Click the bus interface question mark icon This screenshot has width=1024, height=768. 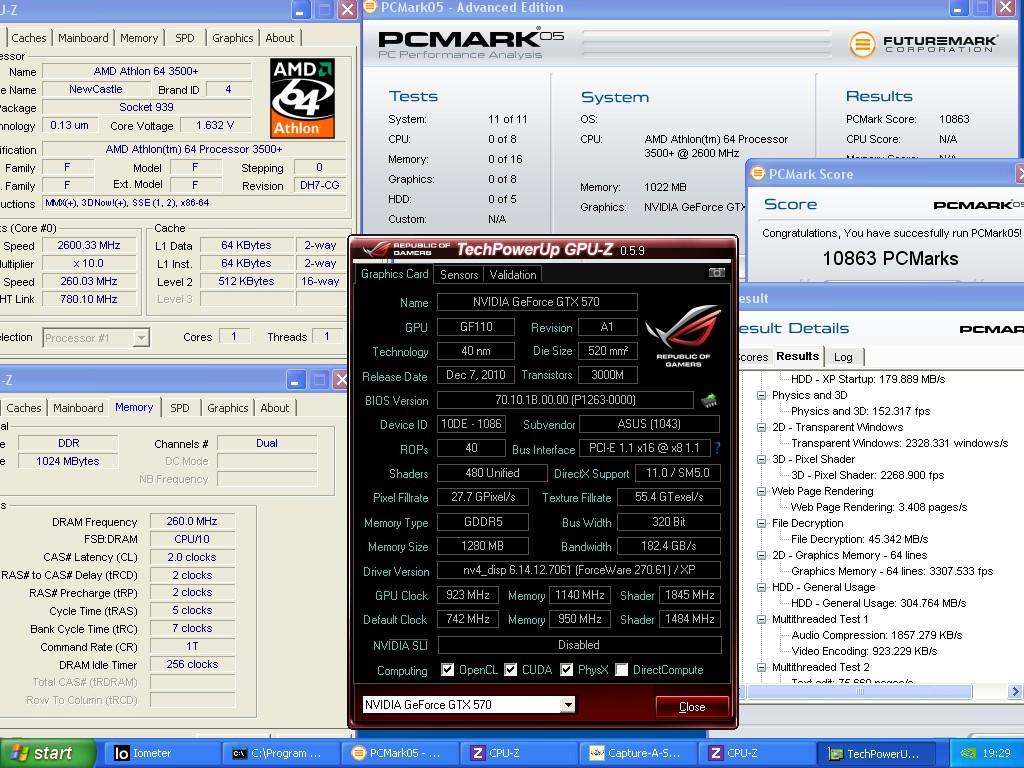(717, 448)
